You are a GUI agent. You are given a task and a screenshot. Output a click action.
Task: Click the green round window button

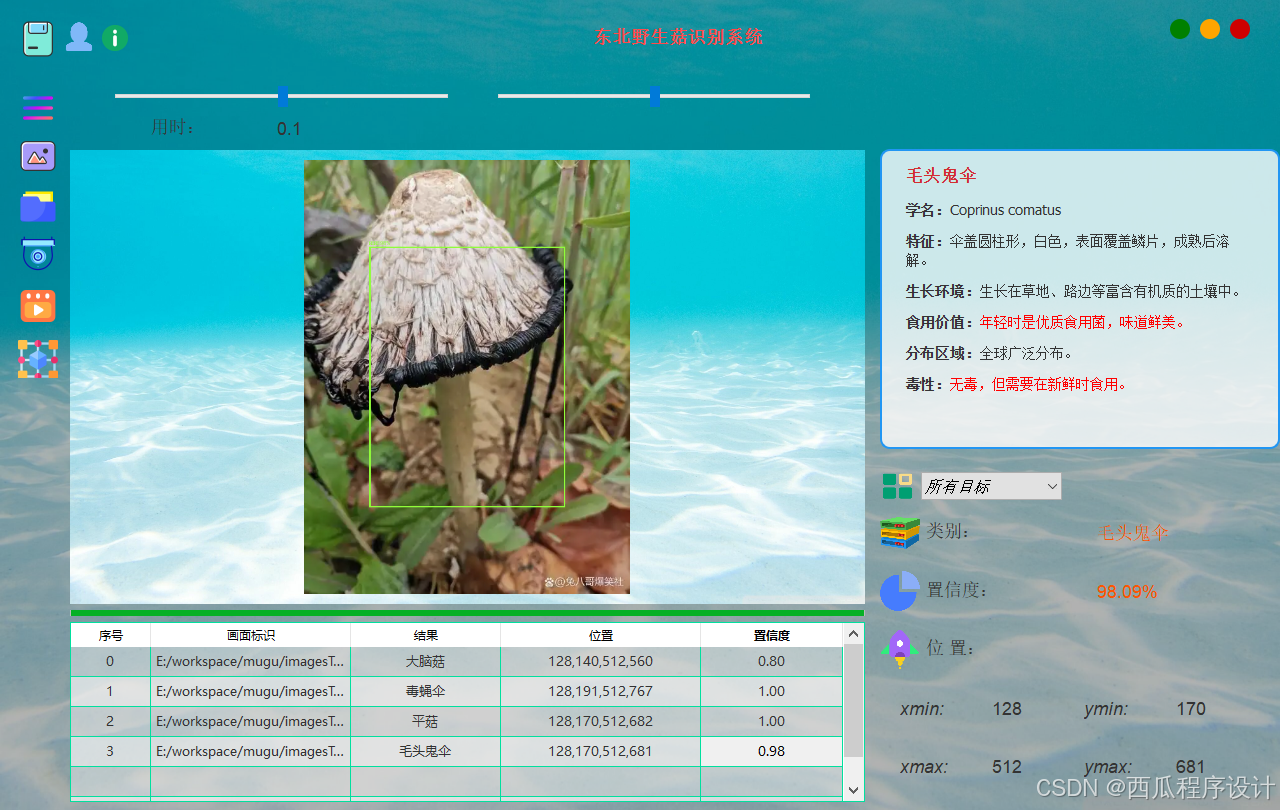[x=1180, y=29]
